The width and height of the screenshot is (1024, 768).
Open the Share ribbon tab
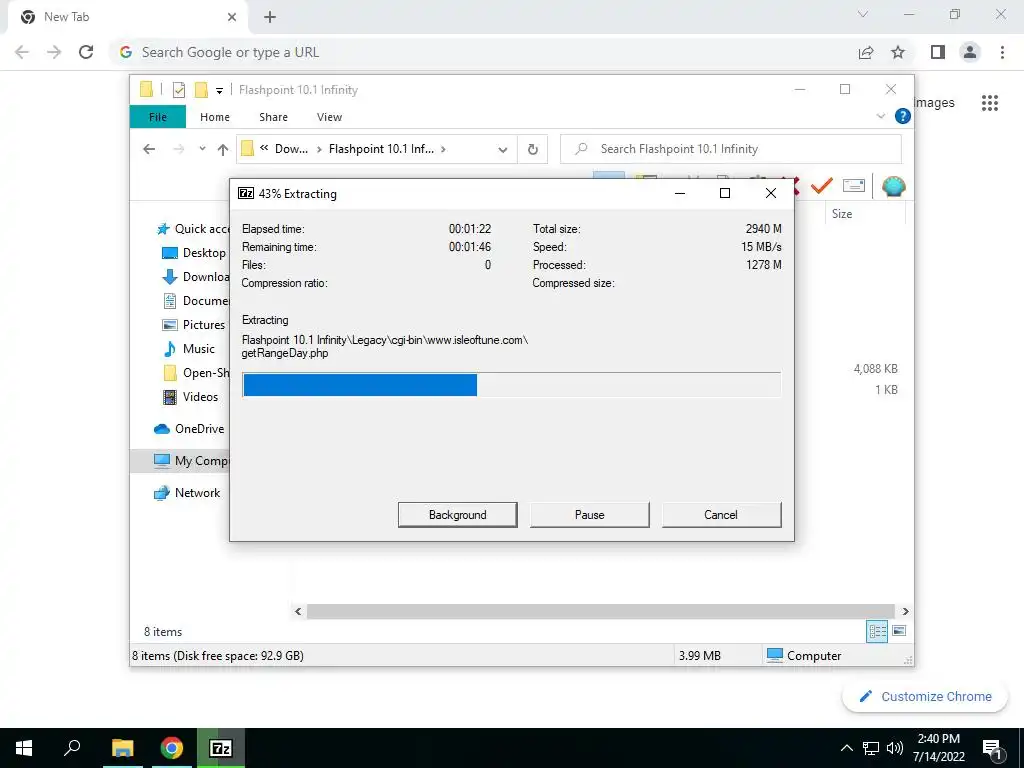[x=273, y=117]
